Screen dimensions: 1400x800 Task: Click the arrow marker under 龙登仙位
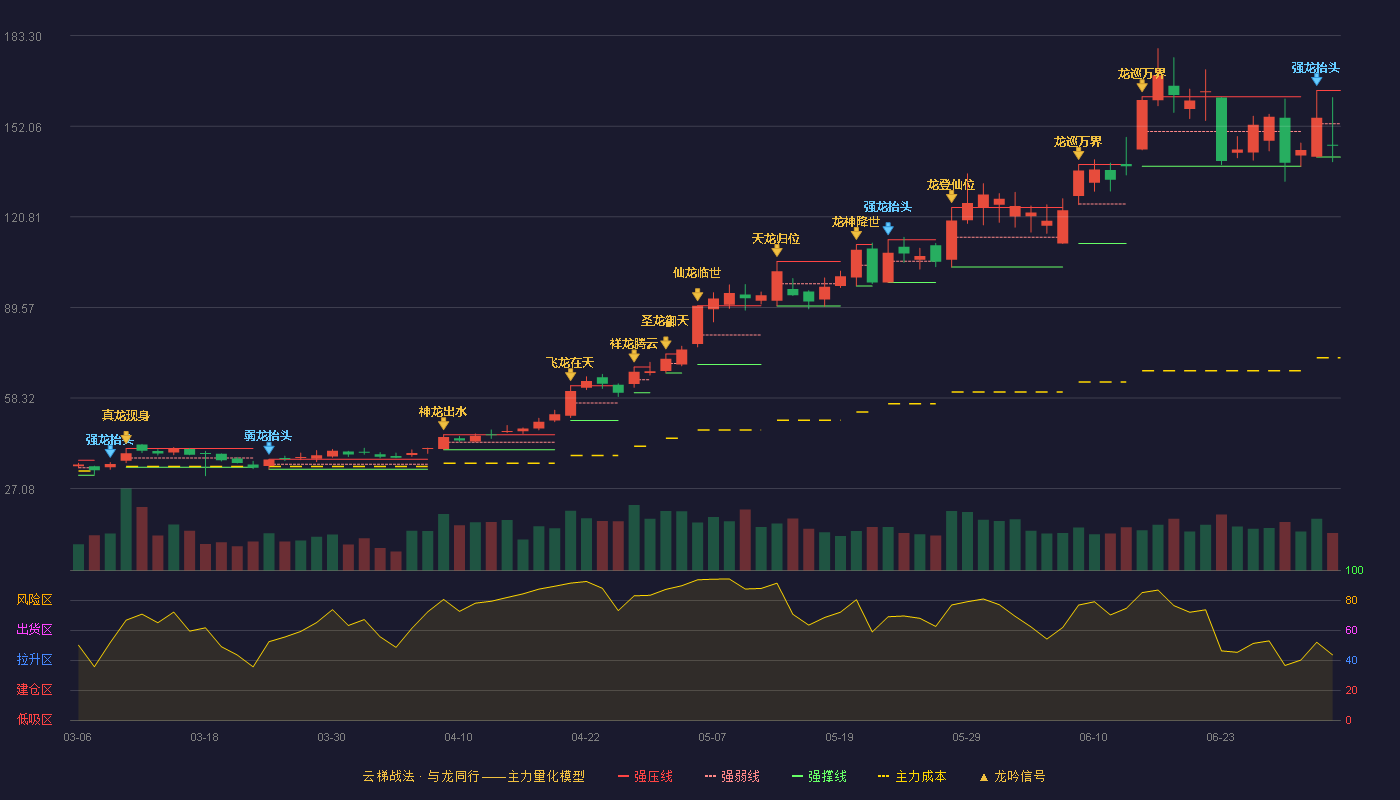tap(951, 196)
